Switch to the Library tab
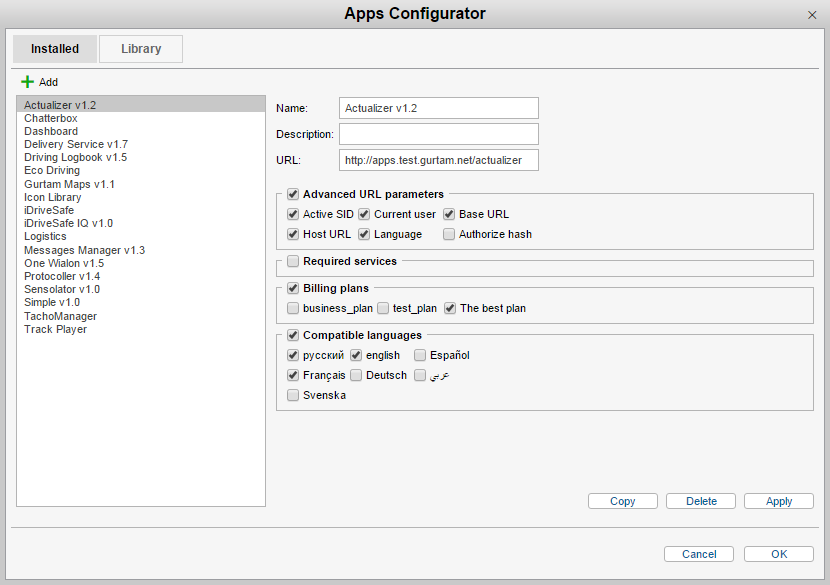This screenshot has width=830, height=585. pos(141,49)
